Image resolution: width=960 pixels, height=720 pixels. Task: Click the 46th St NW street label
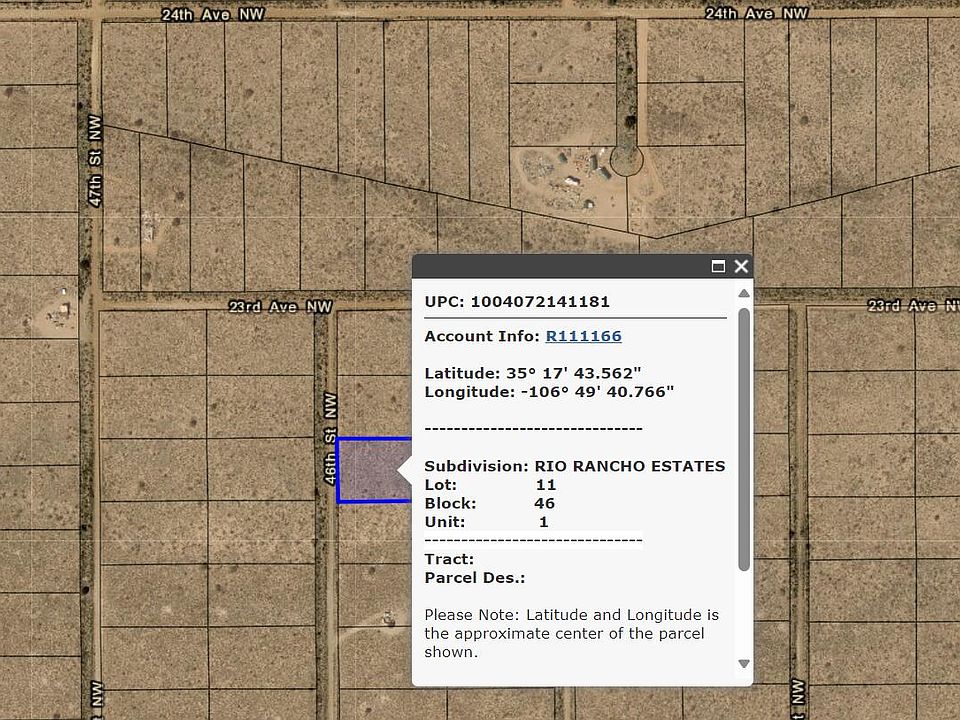tap(331, 438)
